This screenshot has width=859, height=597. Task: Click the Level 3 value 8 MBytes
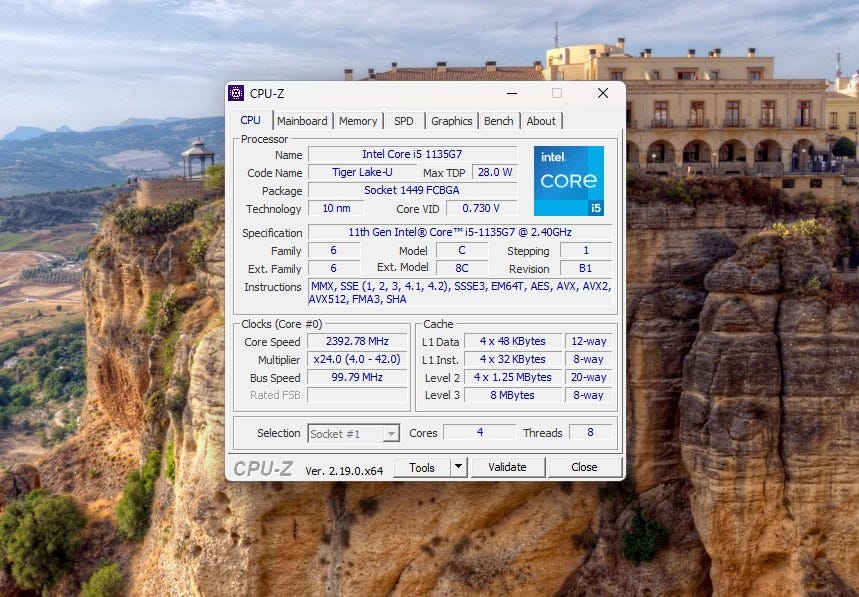coord(513,395)
